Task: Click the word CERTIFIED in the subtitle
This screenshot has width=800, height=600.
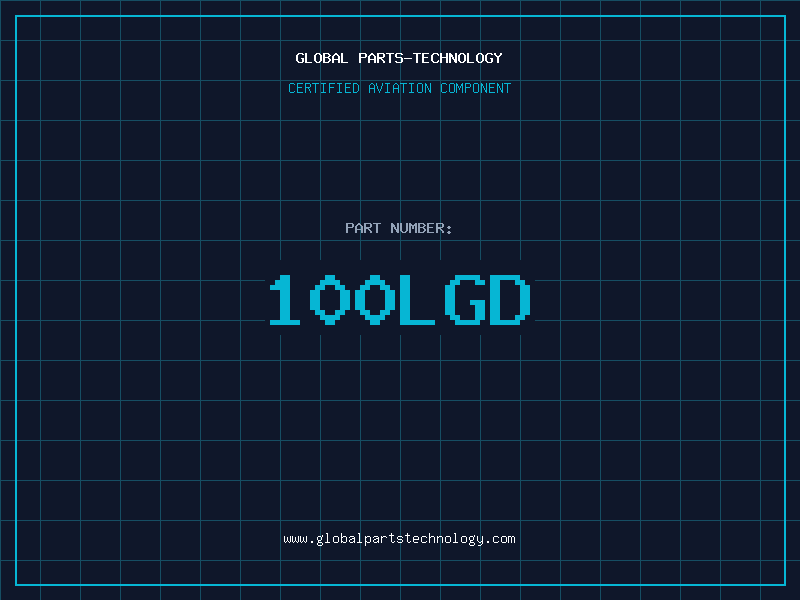Action: 324,89
